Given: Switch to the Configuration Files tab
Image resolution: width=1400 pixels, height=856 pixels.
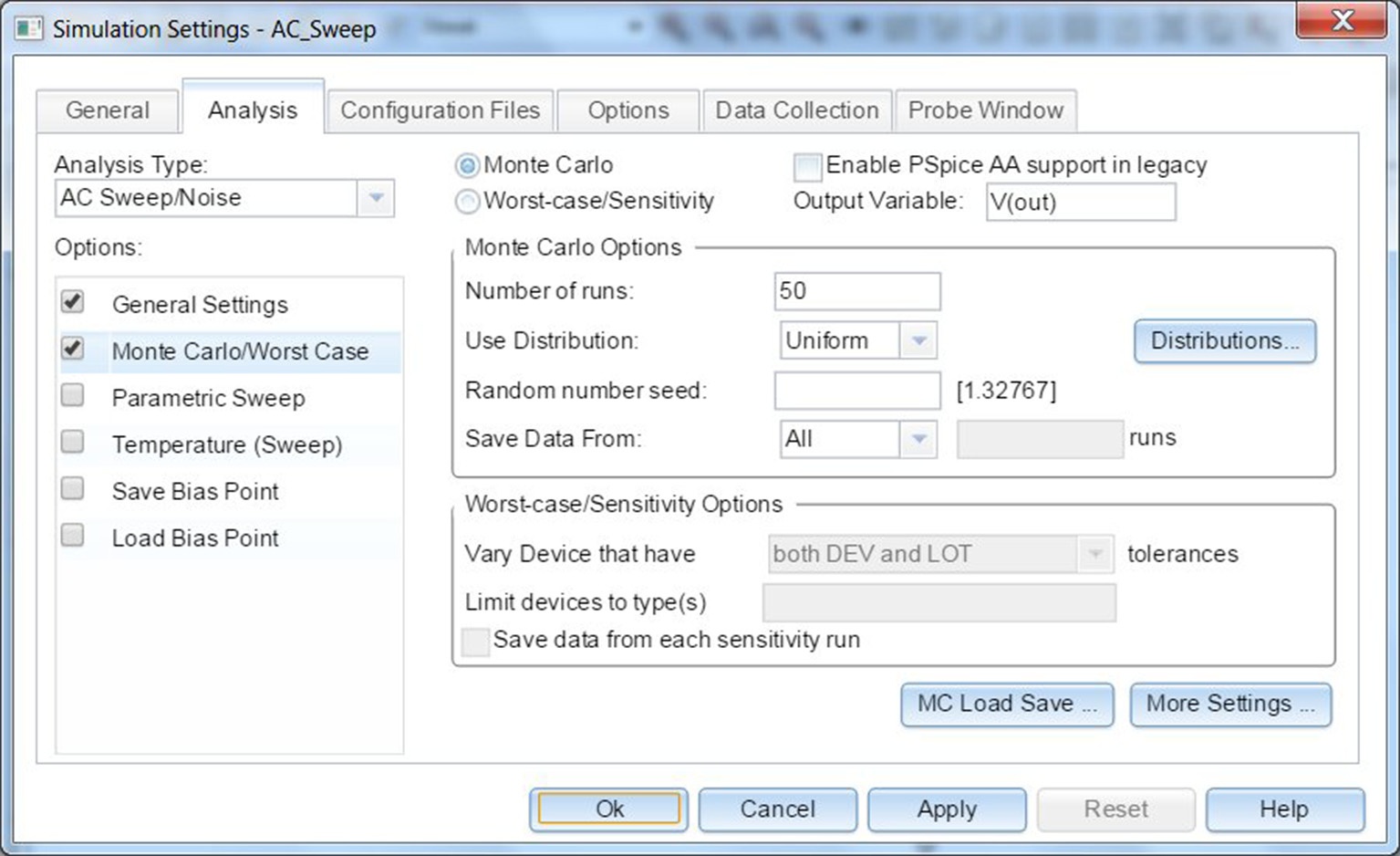Looking at the screenshot, I should click(440, 110).
